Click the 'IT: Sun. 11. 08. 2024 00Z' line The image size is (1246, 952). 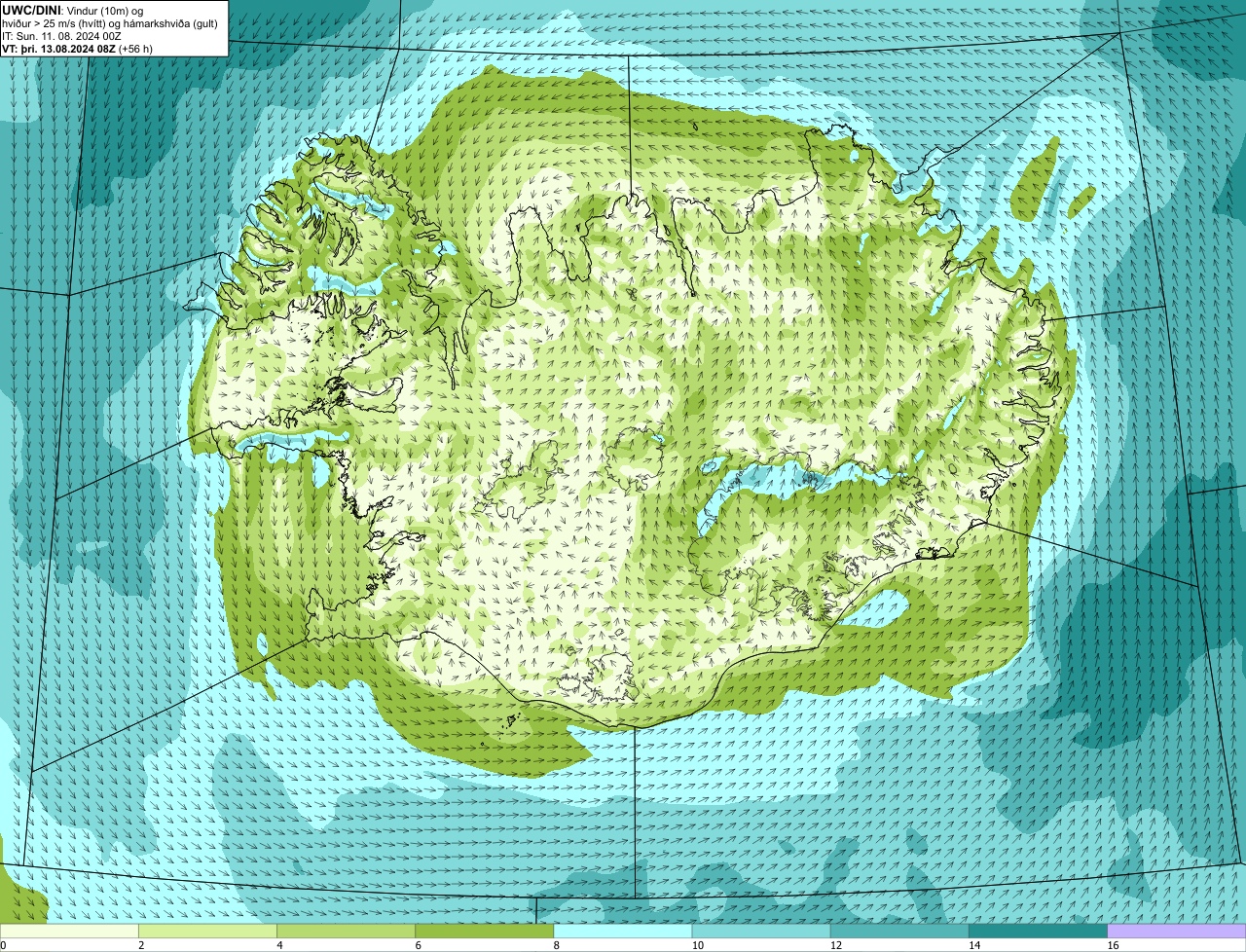61,36
